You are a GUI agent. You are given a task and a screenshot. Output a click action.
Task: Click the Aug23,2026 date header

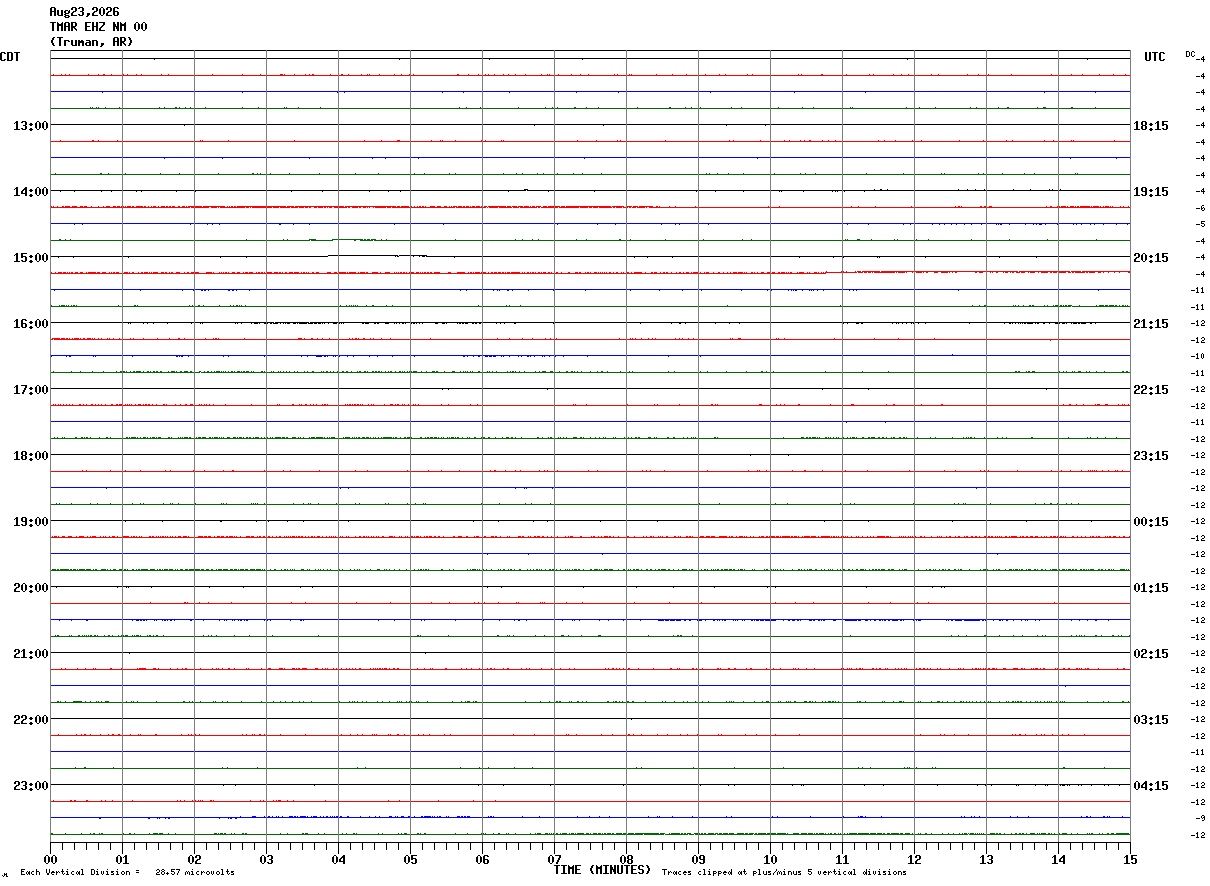[x=84, y=12]
